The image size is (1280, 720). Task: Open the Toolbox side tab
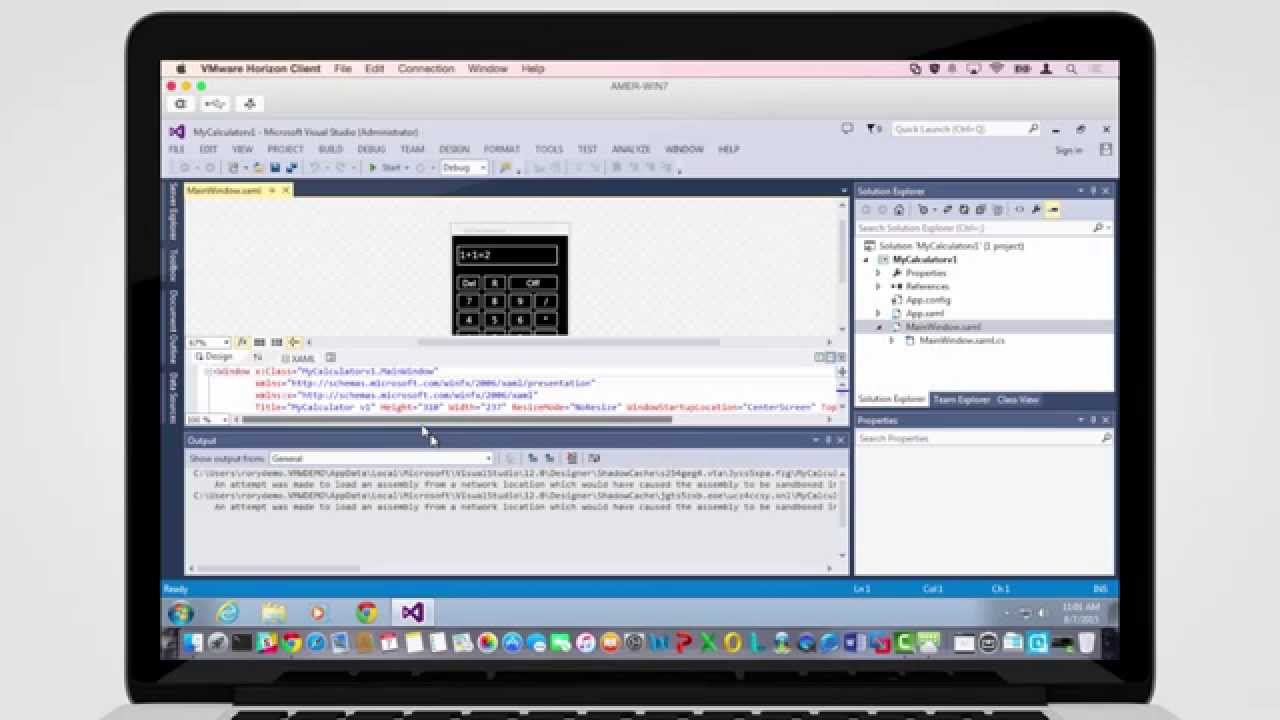tap(172, 265)
